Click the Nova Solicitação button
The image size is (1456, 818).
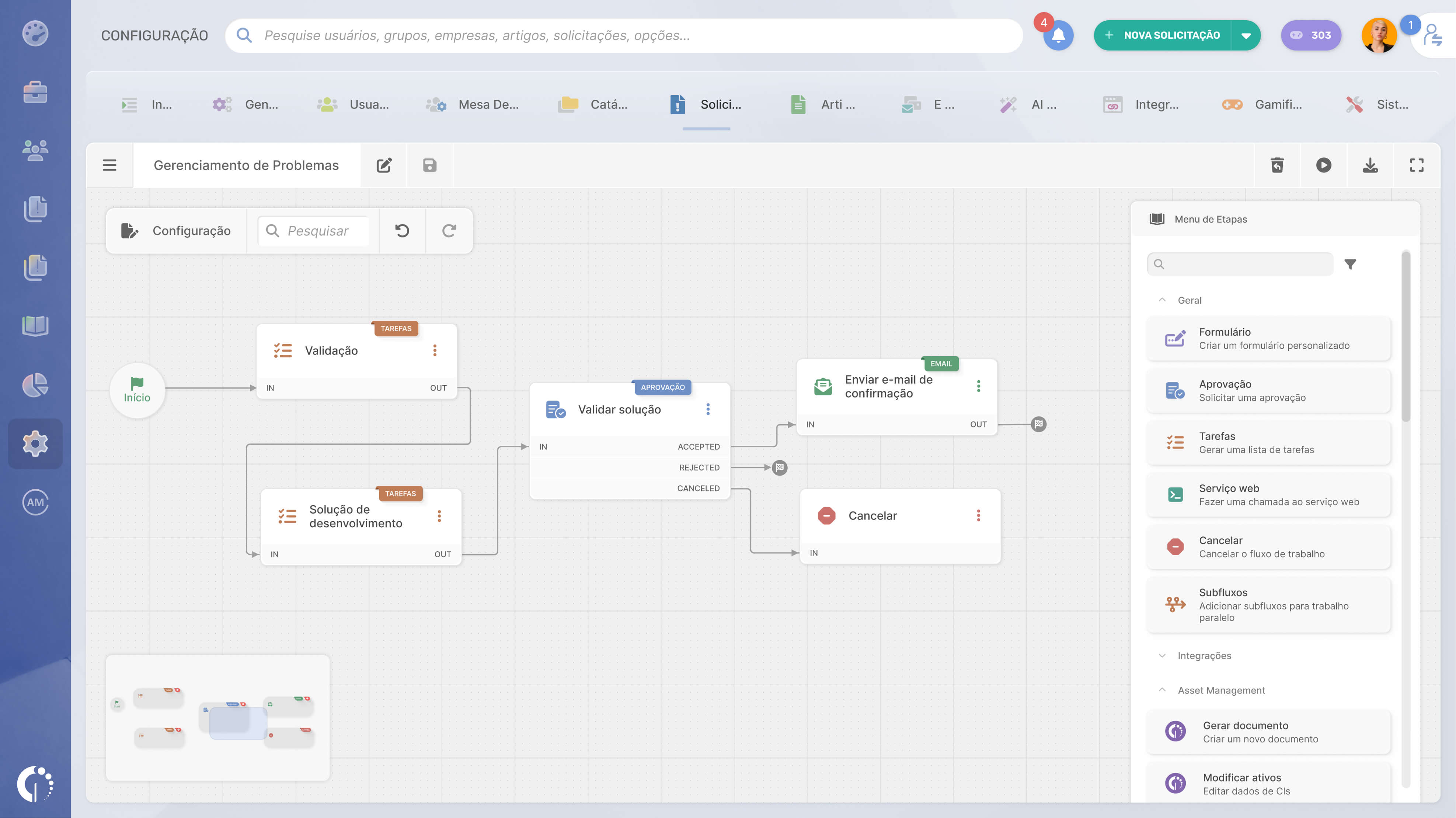point(1162,35)
